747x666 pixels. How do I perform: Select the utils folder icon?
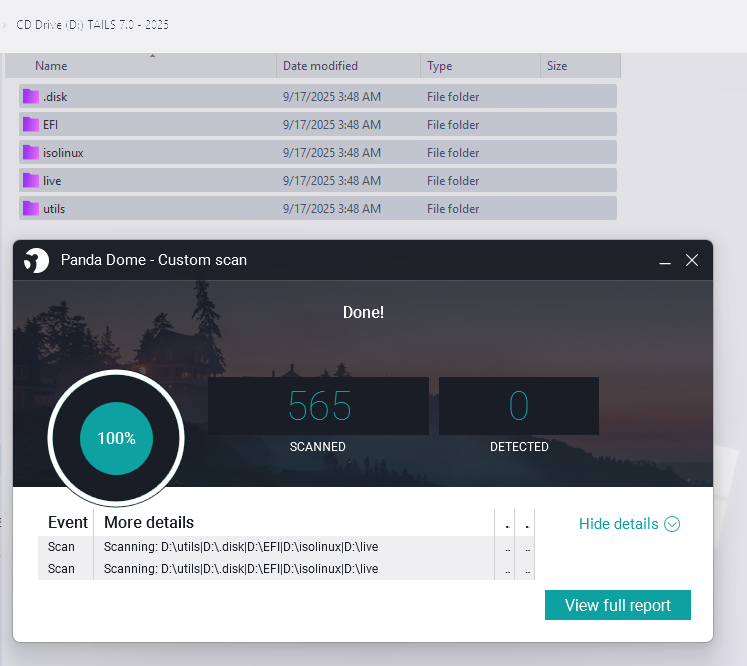coord(31,209)
